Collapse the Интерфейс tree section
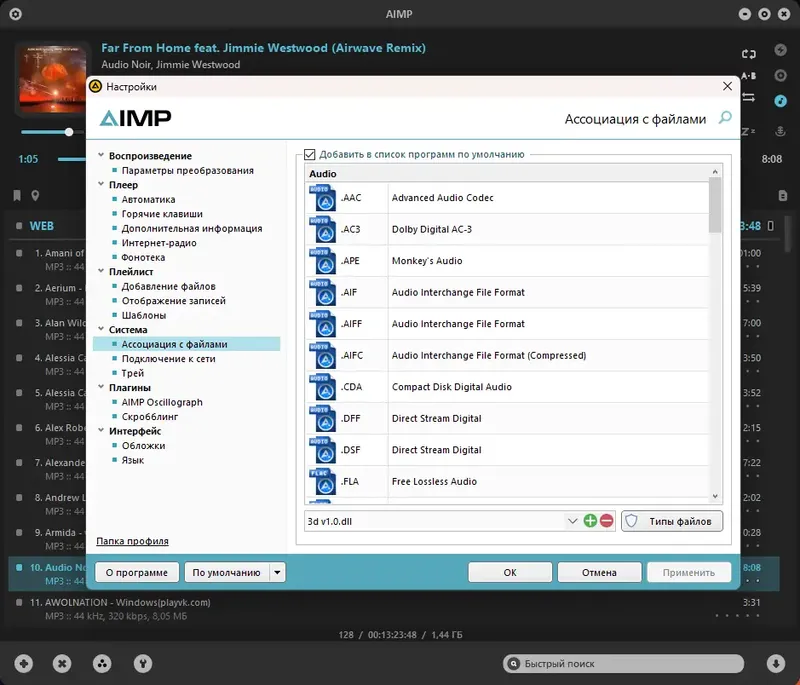The image size is (800, 685). click(101, 430)
